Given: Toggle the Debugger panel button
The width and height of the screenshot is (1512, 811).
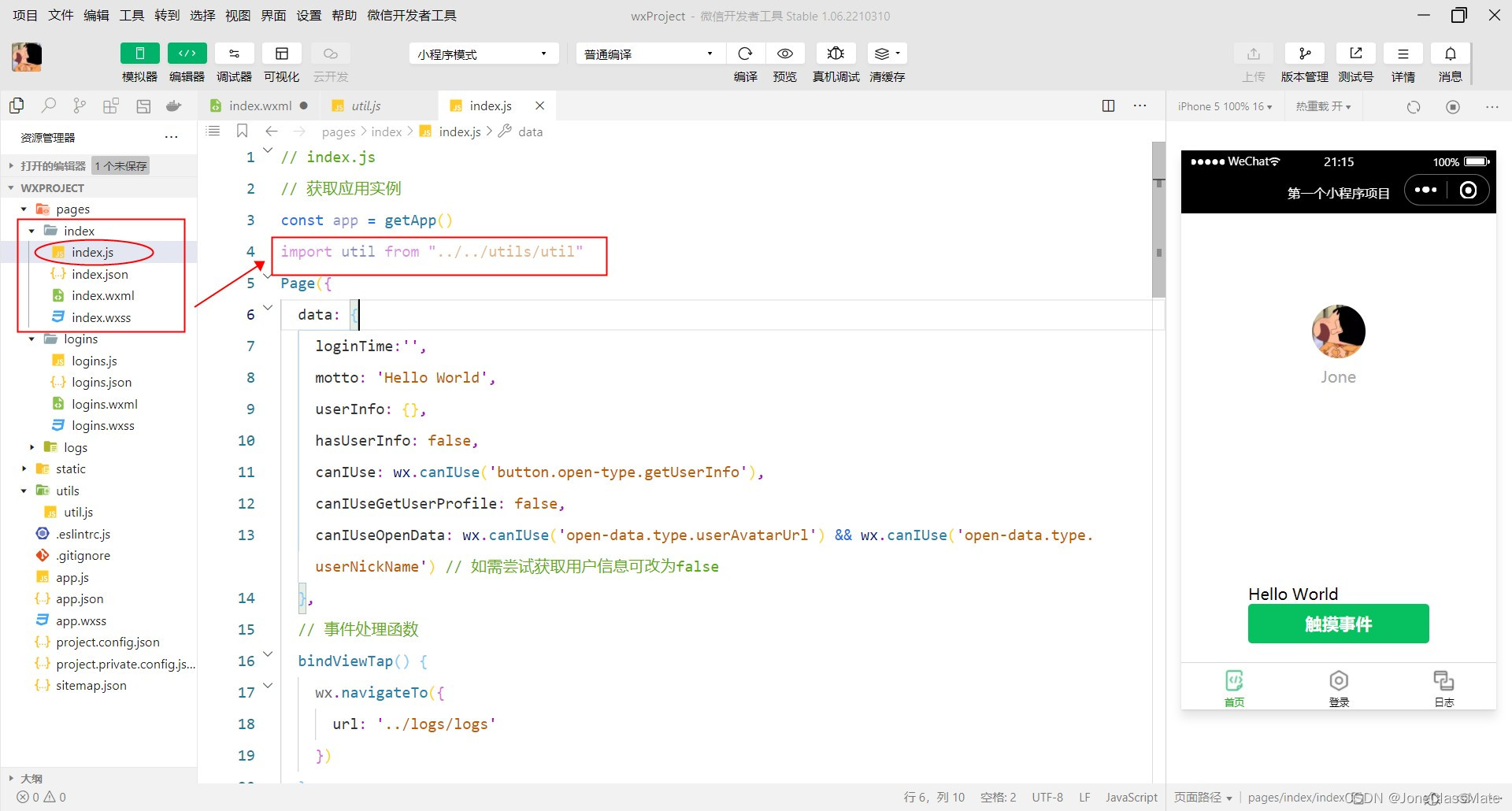Looking at the screenshot, I should click(x=234, y=54).
